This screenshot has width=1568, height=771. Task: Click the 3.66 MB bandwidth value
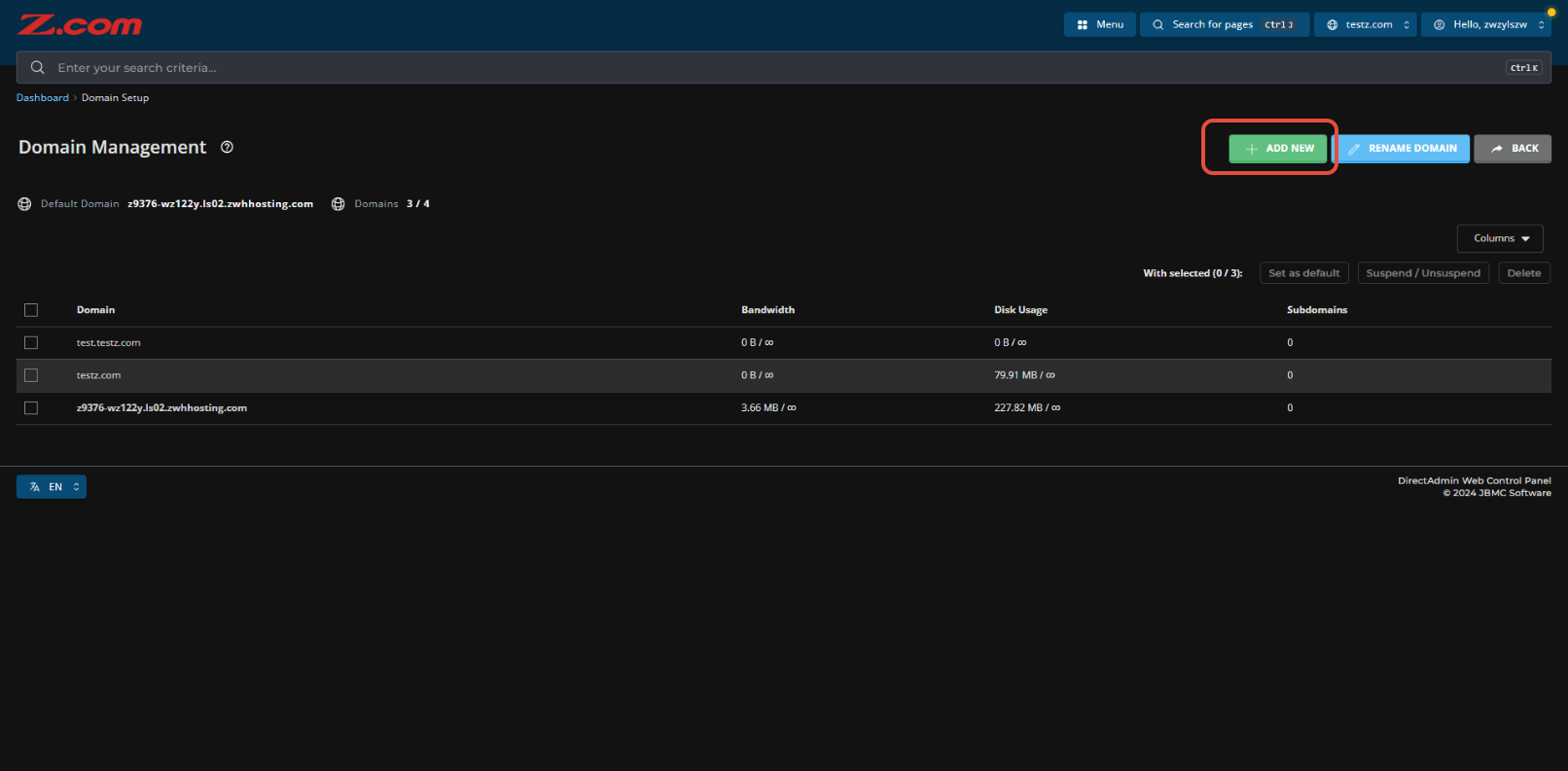768,408
